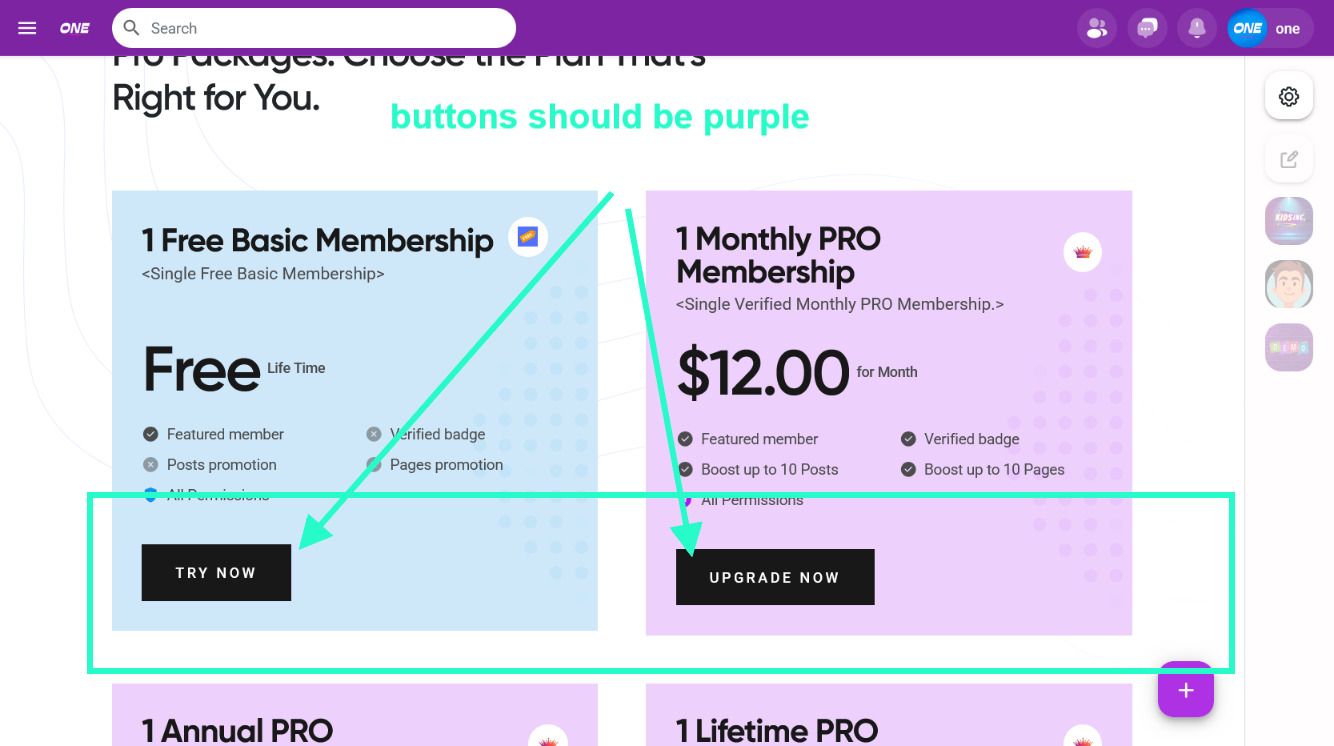This screenshot has height=746, width=1334.
Task: Open the hamburger menu
Action: coord(27,28)
